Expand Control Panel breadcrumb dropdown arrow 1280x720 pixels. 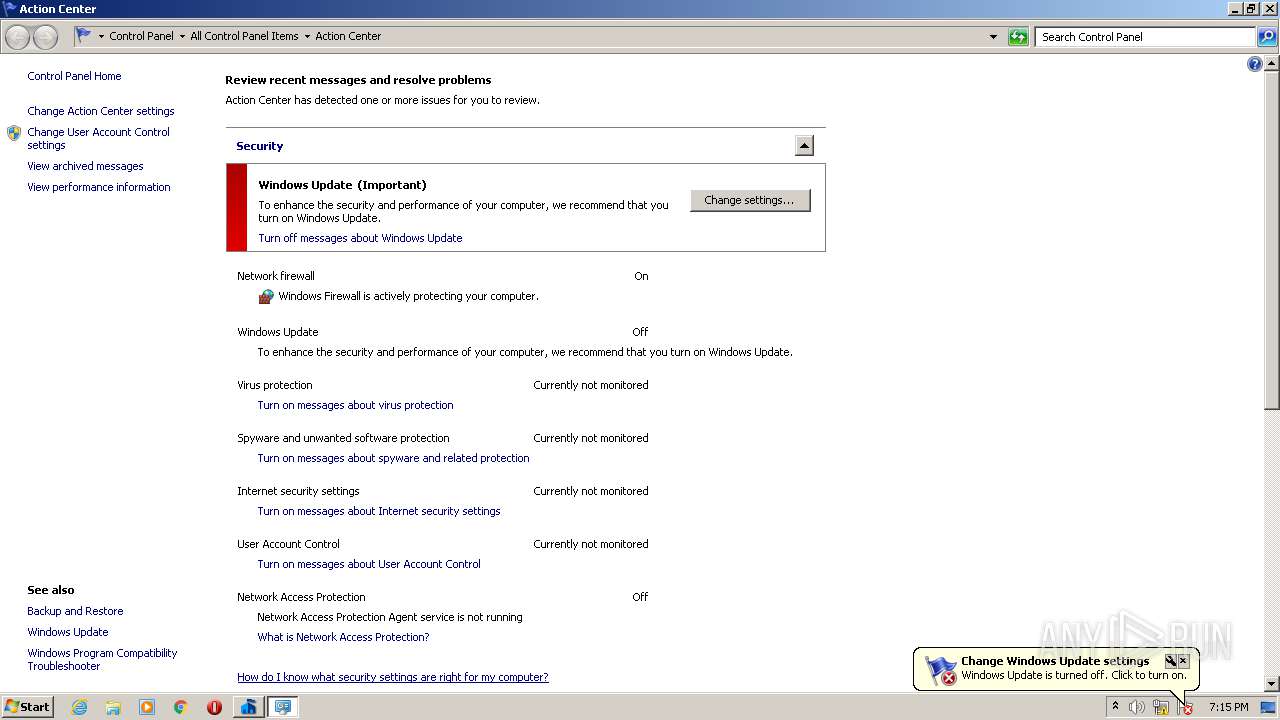[181, 37]
